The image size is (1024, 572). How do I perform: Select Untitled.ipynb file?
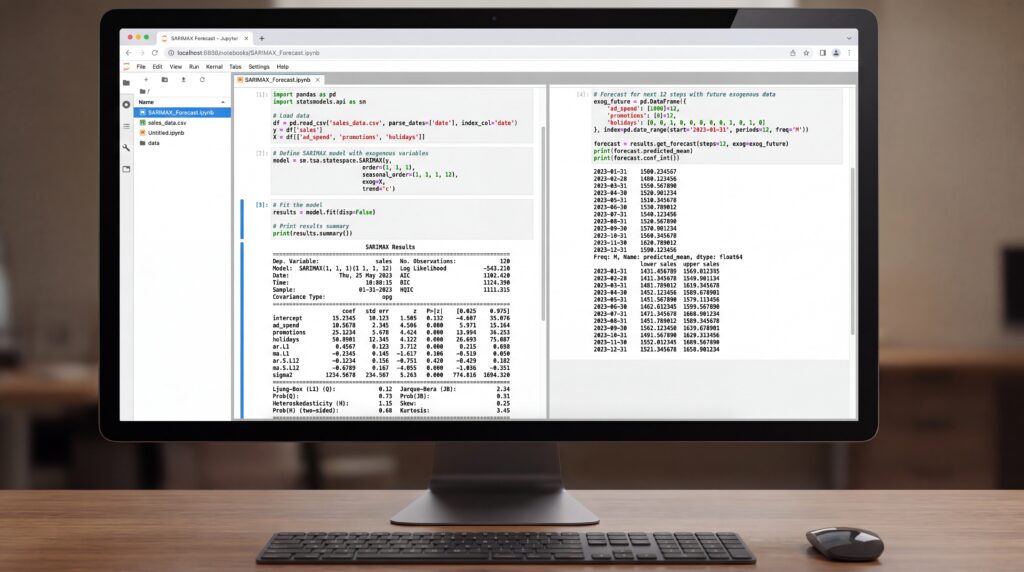pyautogui.click(x=182, y=133)
